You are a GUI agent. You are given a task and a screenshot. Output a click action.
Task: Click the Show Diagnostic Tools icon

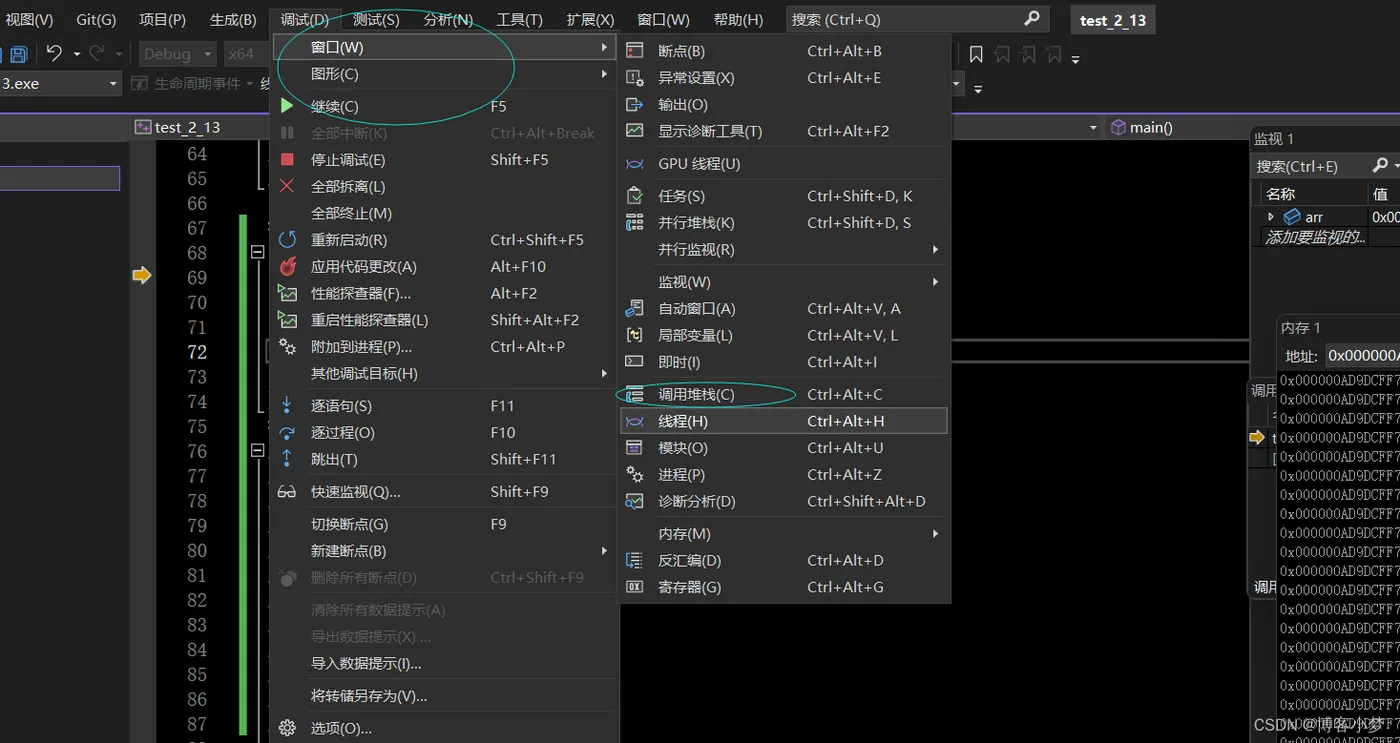(634, 130)
